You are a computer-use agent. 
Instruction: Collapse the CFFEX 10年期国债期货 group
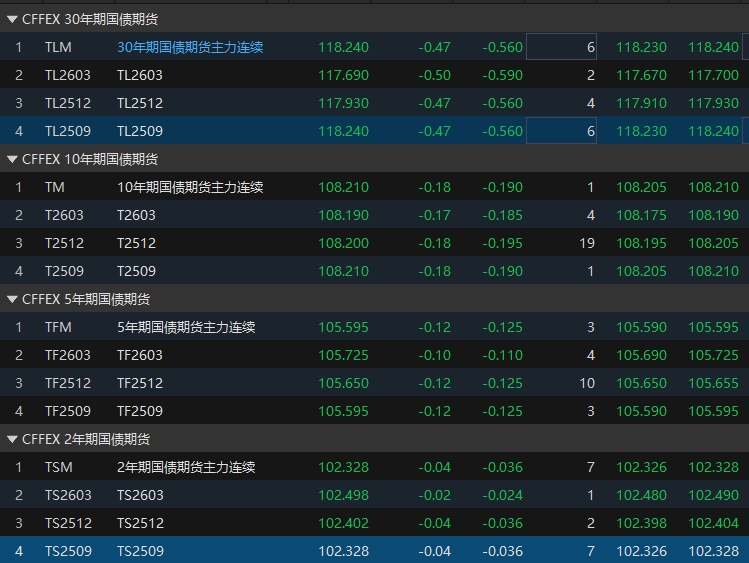tap(12, 159)
